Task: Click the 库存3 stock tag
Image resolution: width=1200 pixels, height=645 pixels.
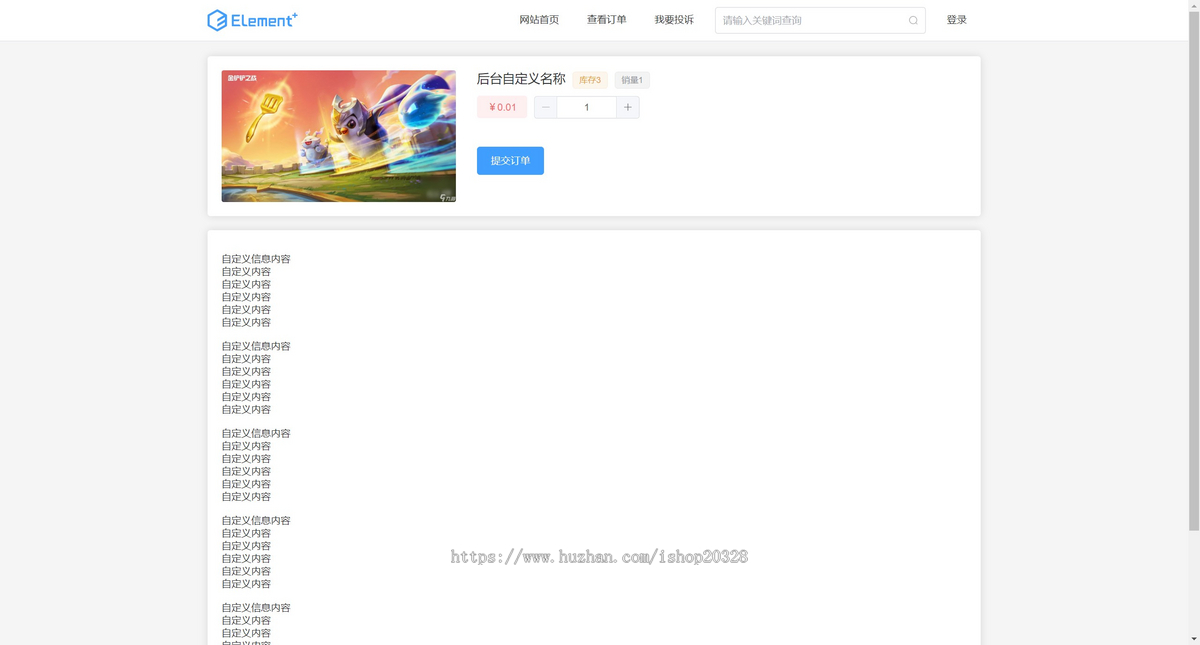Action: 590,80
